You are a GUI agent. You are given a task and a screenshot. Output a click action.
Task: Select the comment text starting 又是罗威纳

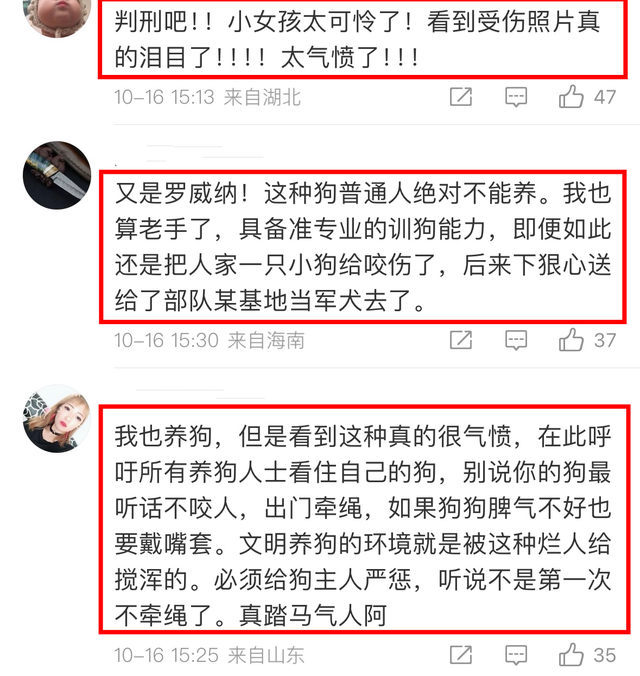click(x=362, y=247)
